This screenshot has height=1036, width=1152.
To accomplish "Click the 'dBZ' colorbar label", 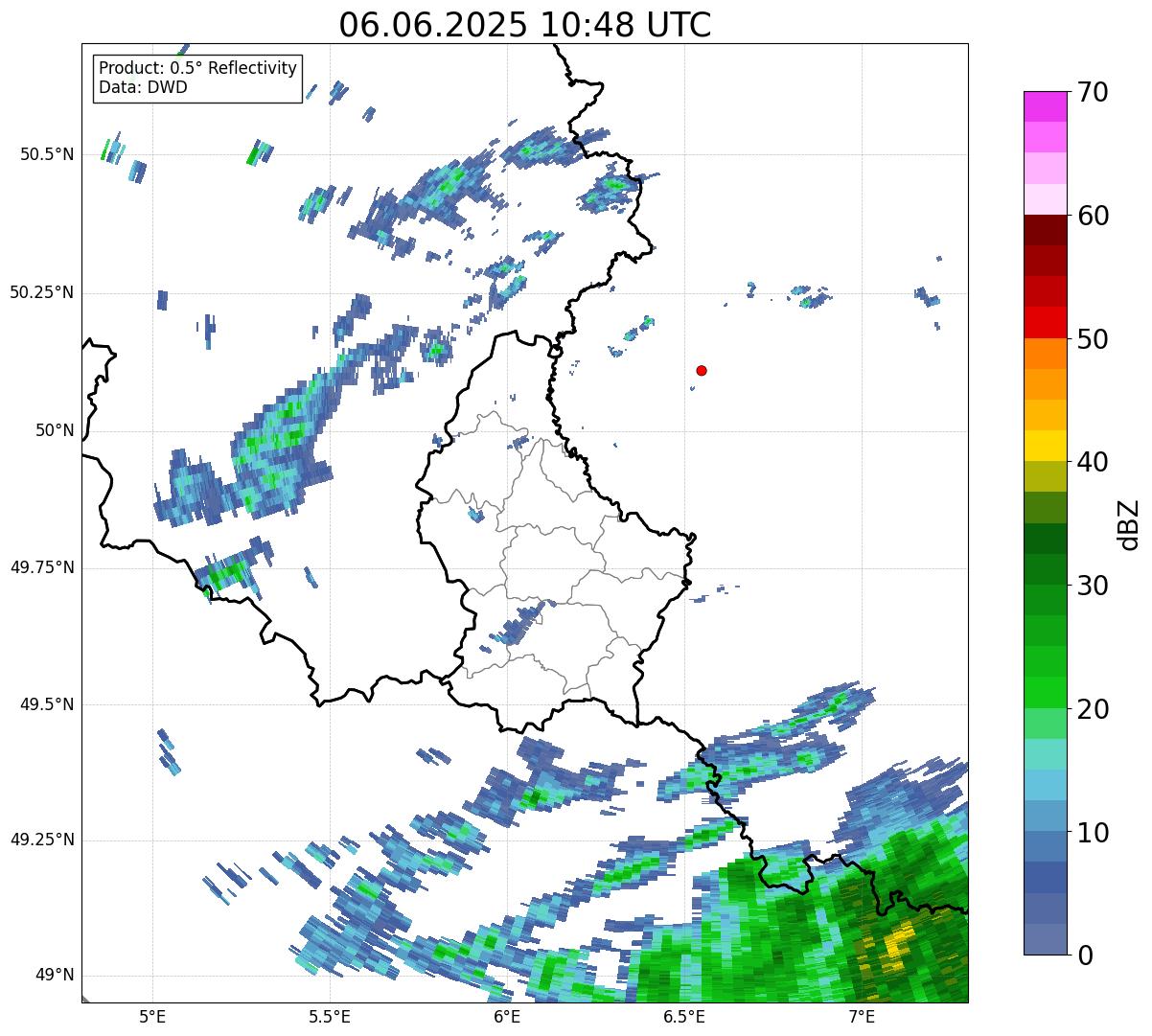I will (x=1129, y=523).
